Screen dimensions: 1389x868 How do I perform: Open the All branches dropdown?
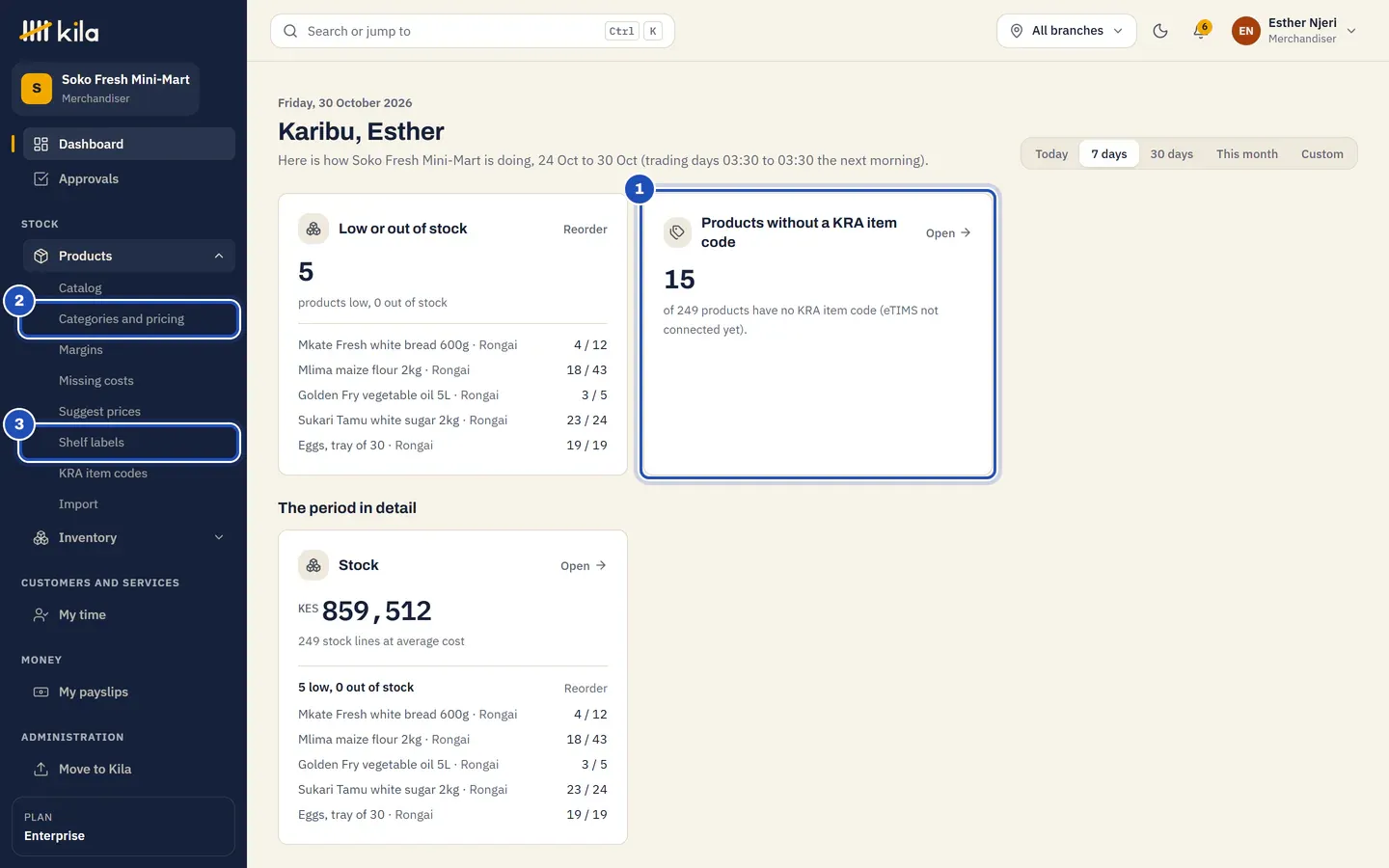pos(1067,31)
